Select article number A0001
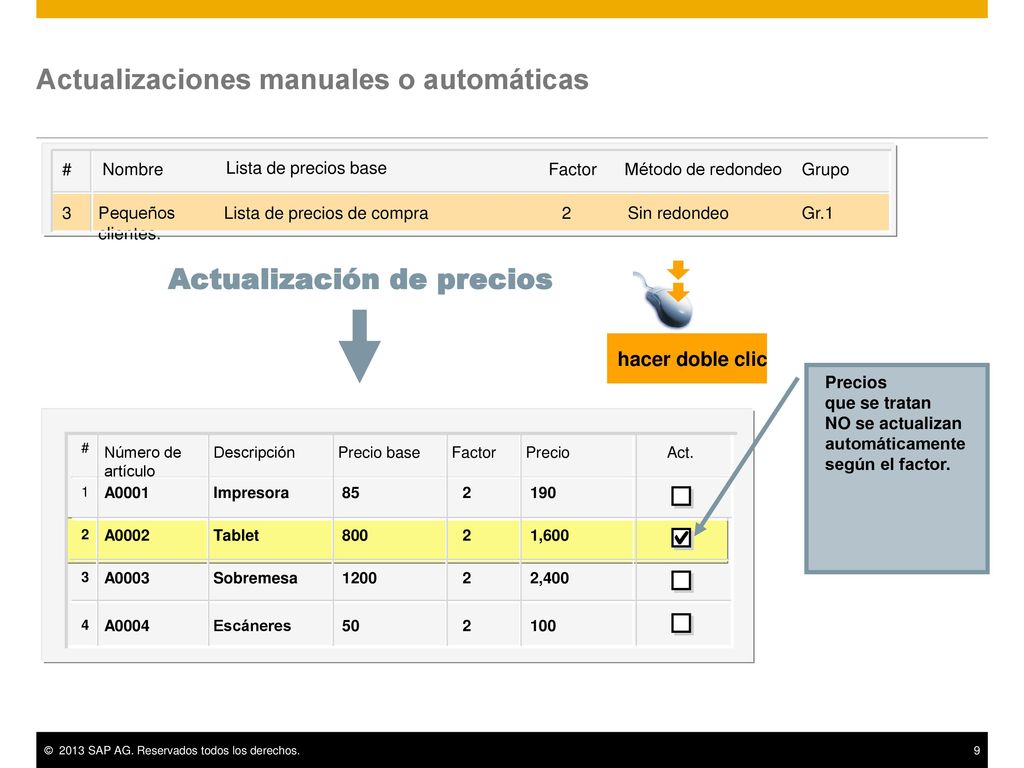Viewport: 1024px width, 768px height. 127,492
